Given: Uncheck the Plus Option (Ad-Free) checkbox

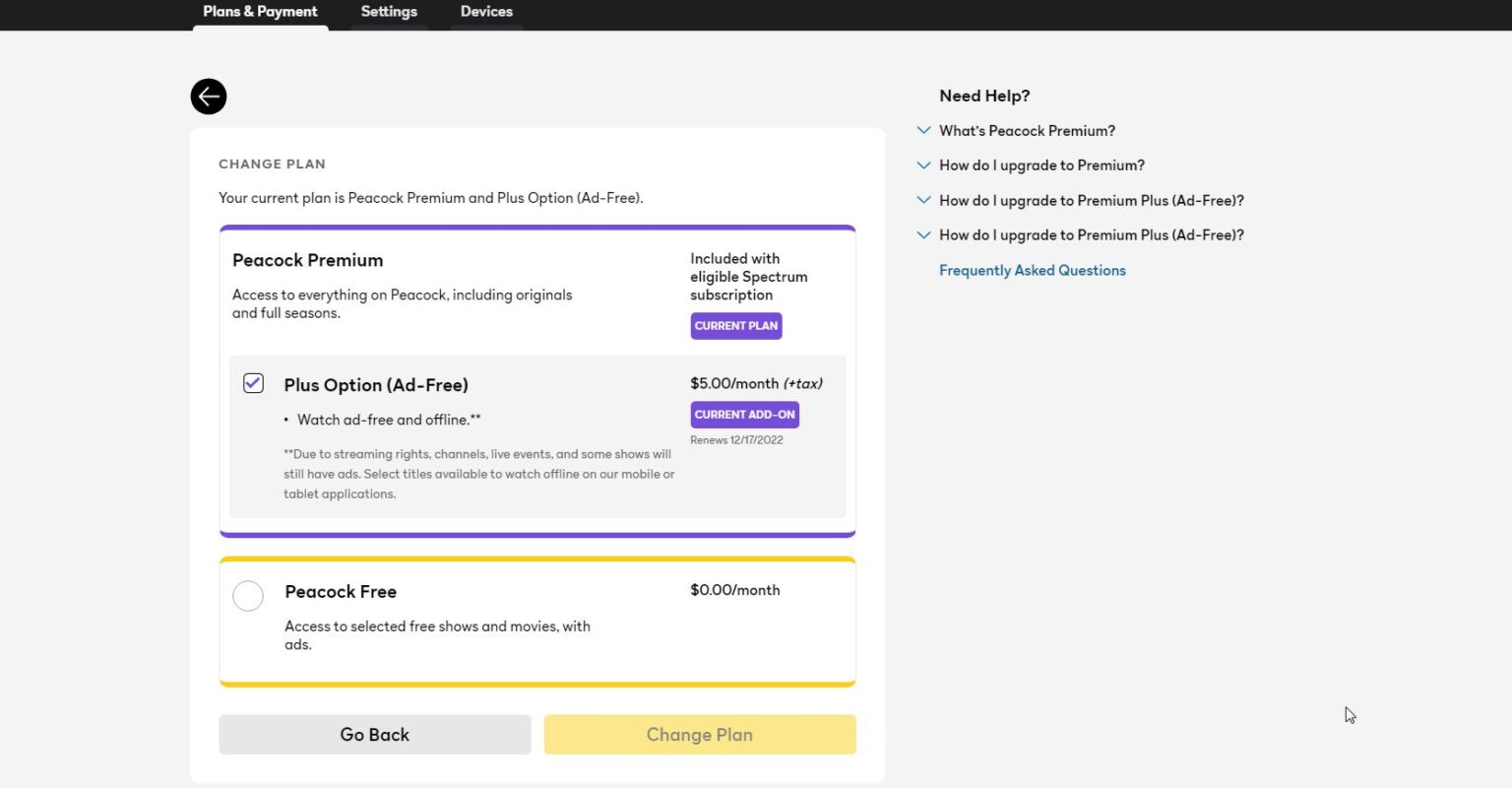Looking at the screenshot, I should point(253,384).
